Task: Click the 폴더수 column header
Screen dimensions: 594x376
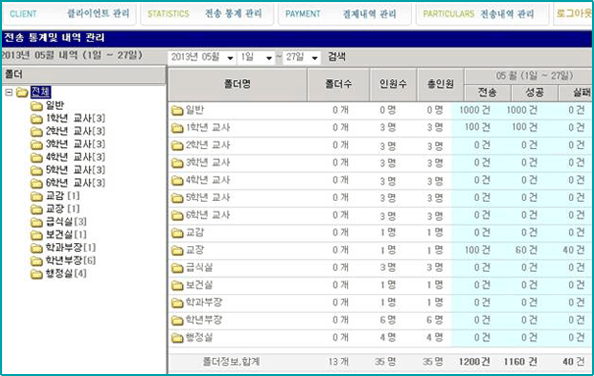Action: pyautogui.click(x=339, y=84)
